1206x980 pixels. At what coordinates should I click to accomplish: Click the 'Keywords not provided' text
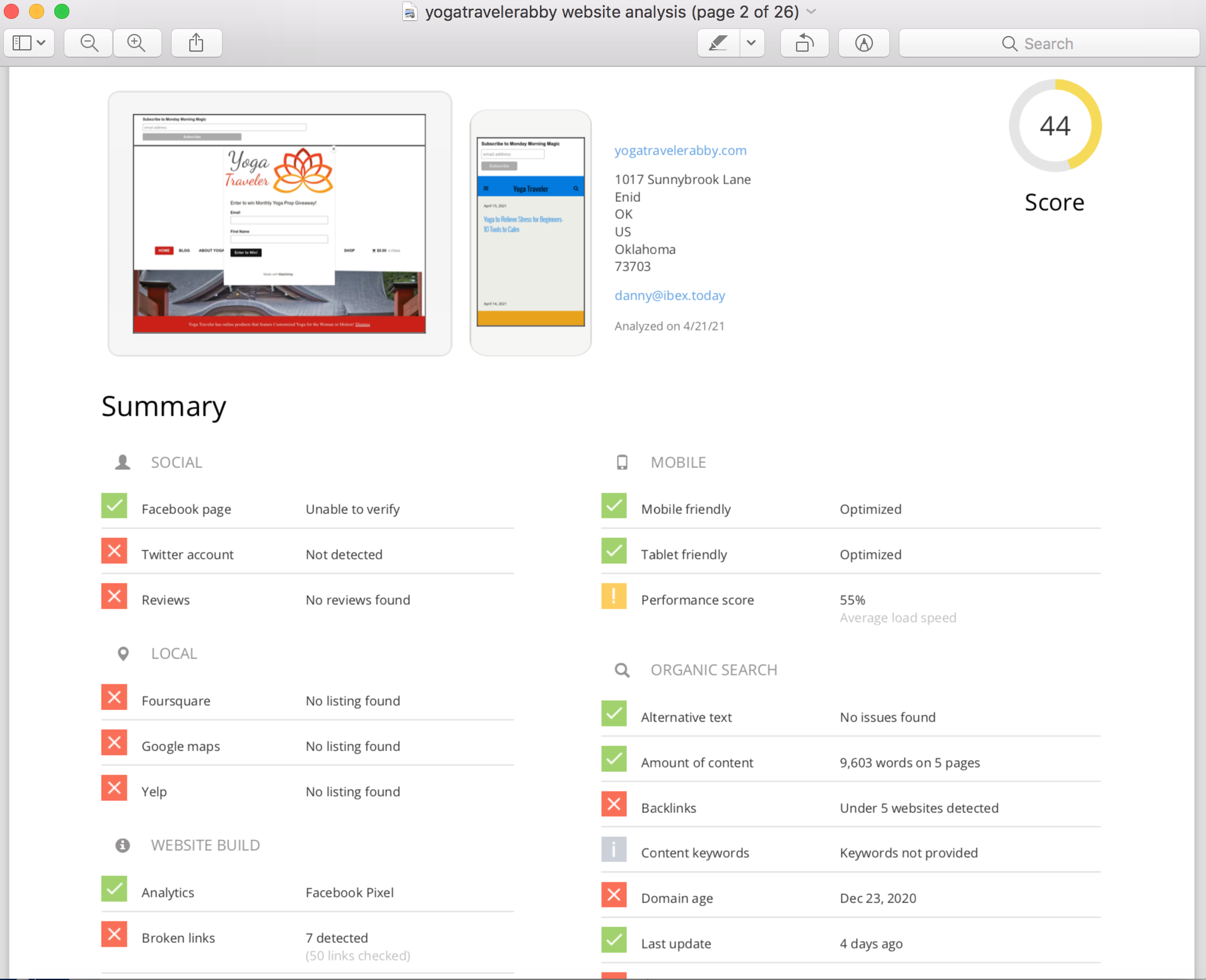909,853
